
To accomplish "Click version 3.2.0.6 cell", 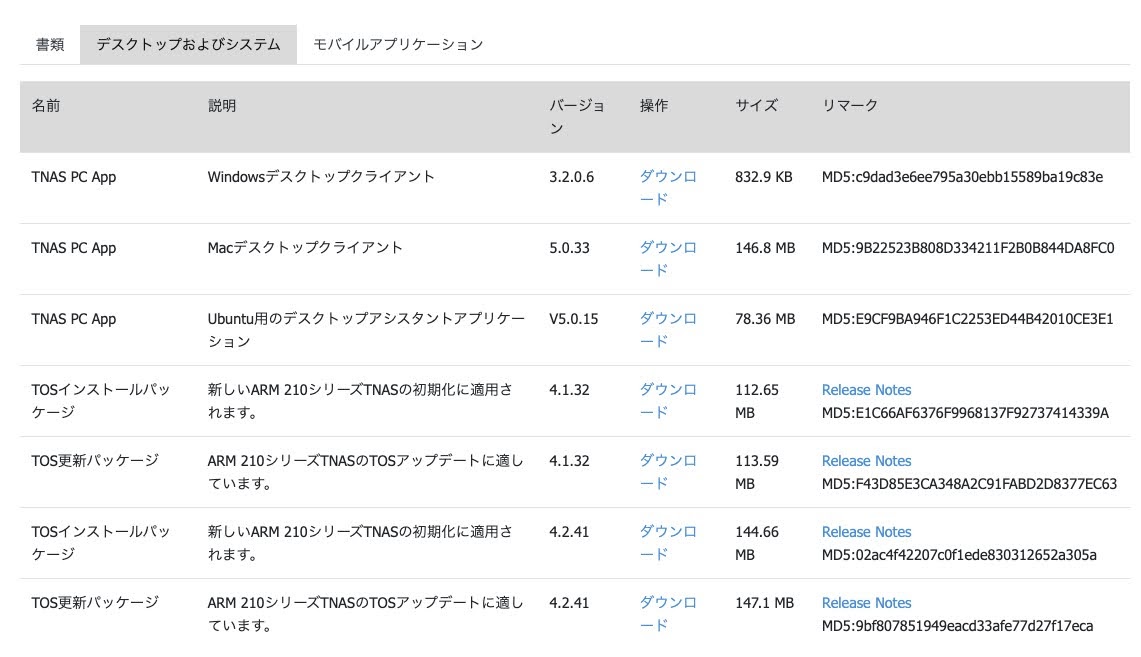I will point(571,177).
